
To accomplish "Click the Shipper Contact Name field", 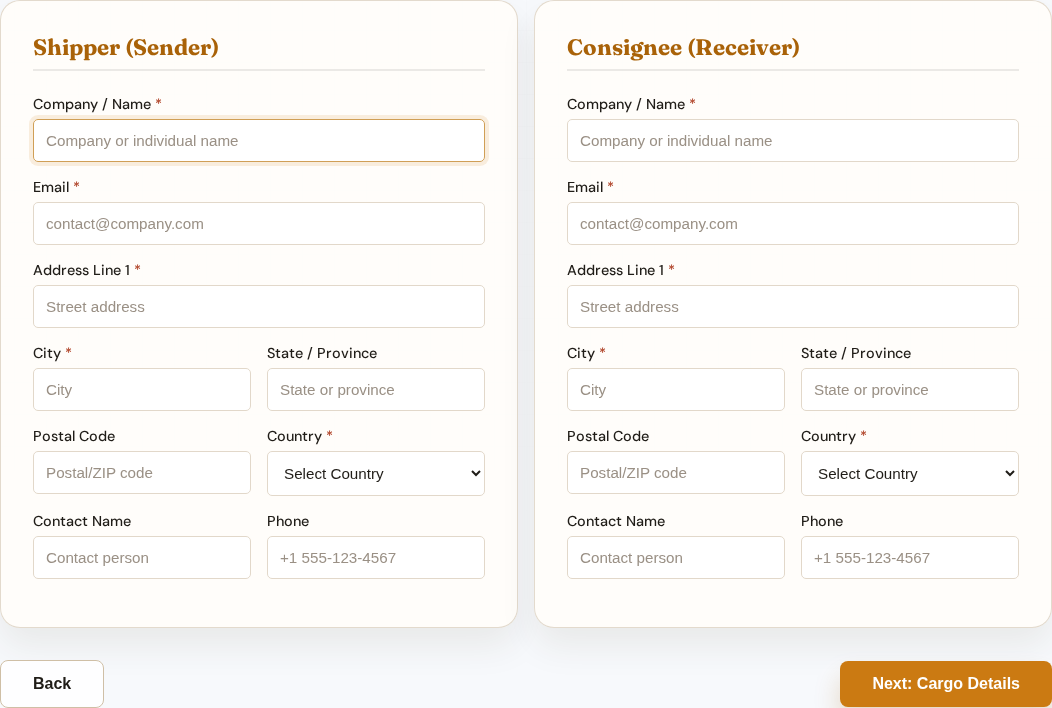I will 141,557.
